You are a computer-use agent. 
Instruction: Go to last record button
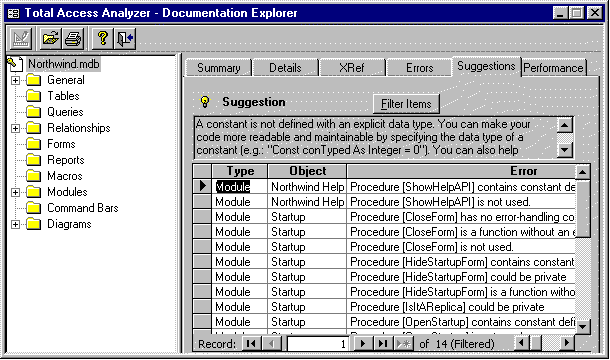[x=383, y=344]
